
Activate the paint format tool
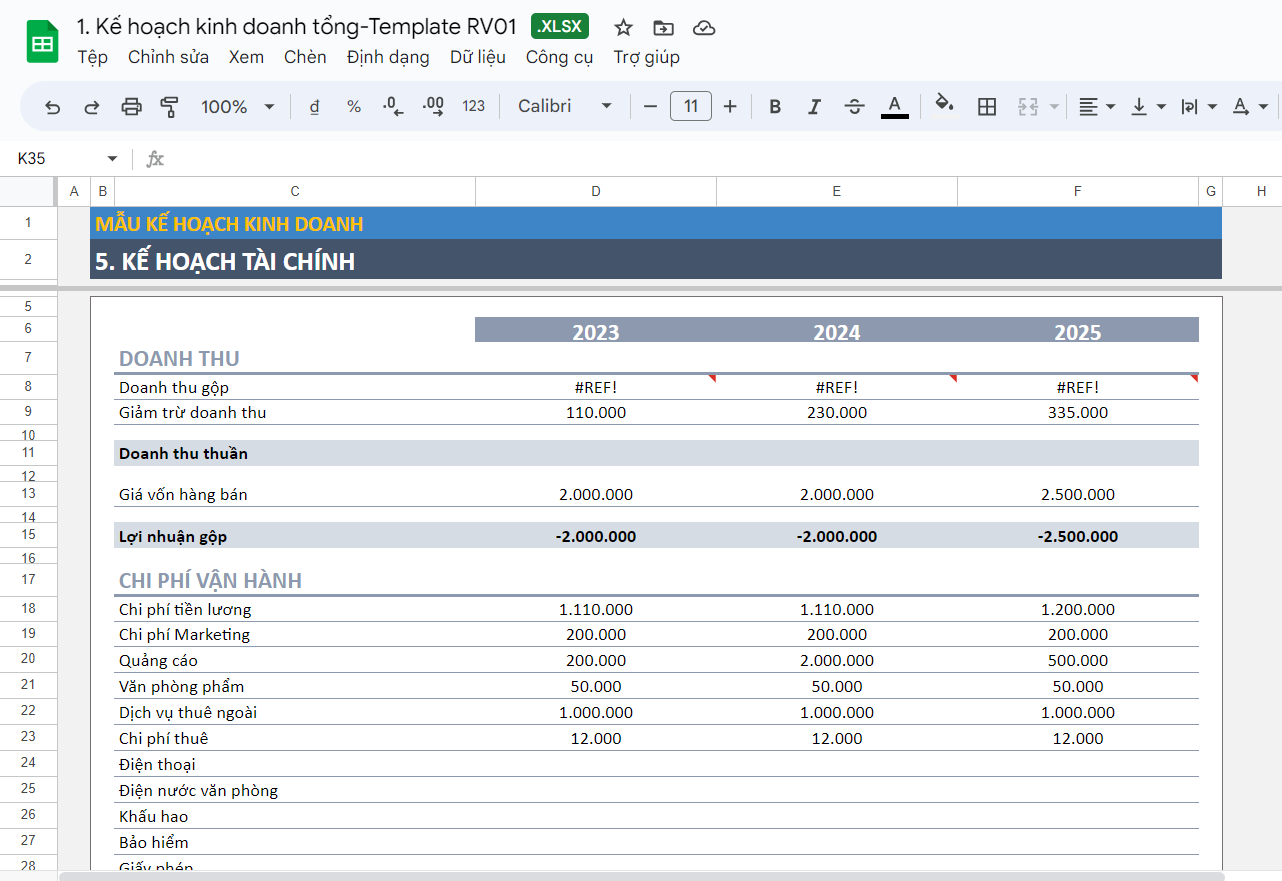point(169,106)
